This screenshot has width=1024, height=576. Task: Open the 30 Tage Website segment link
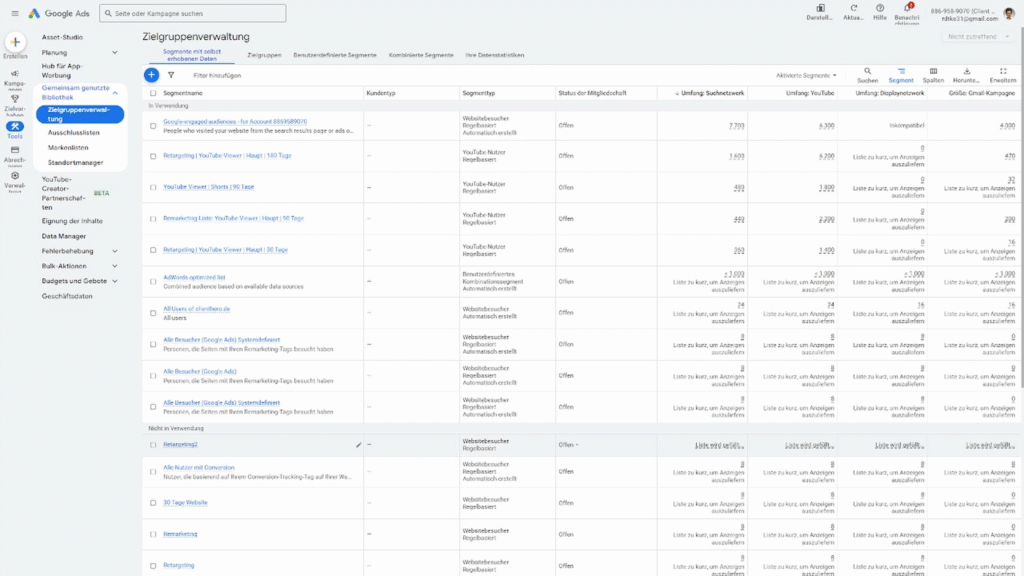(x=185, y=503)
